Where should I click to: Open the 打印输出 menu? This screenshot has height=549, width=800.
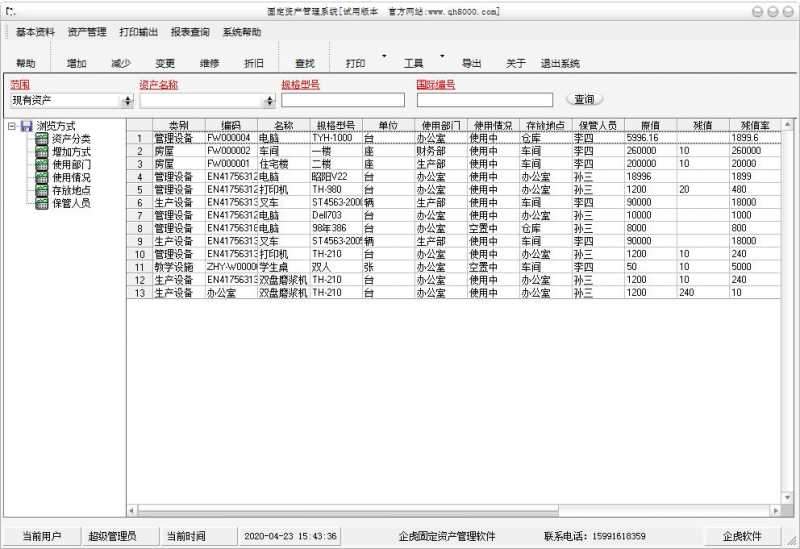[x=138, y=32]
